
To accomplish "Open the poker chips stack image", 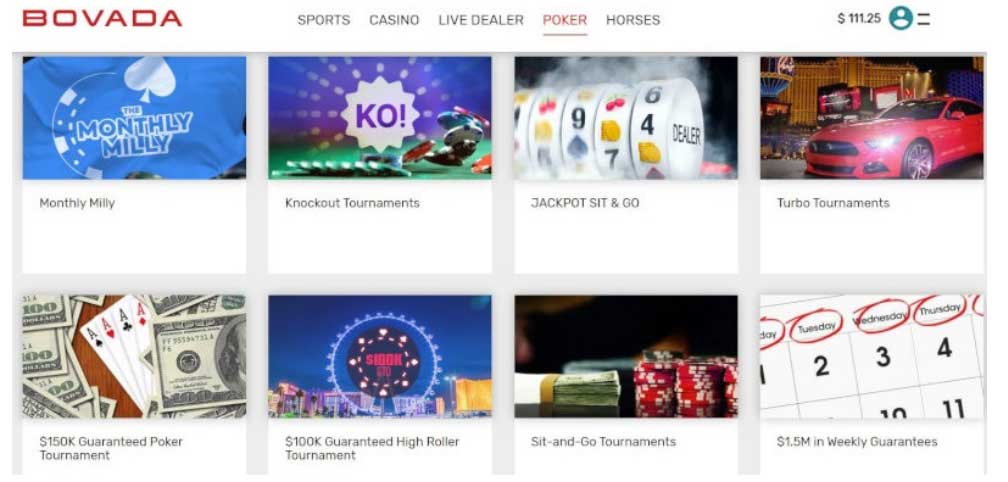I will click(626, 357).
